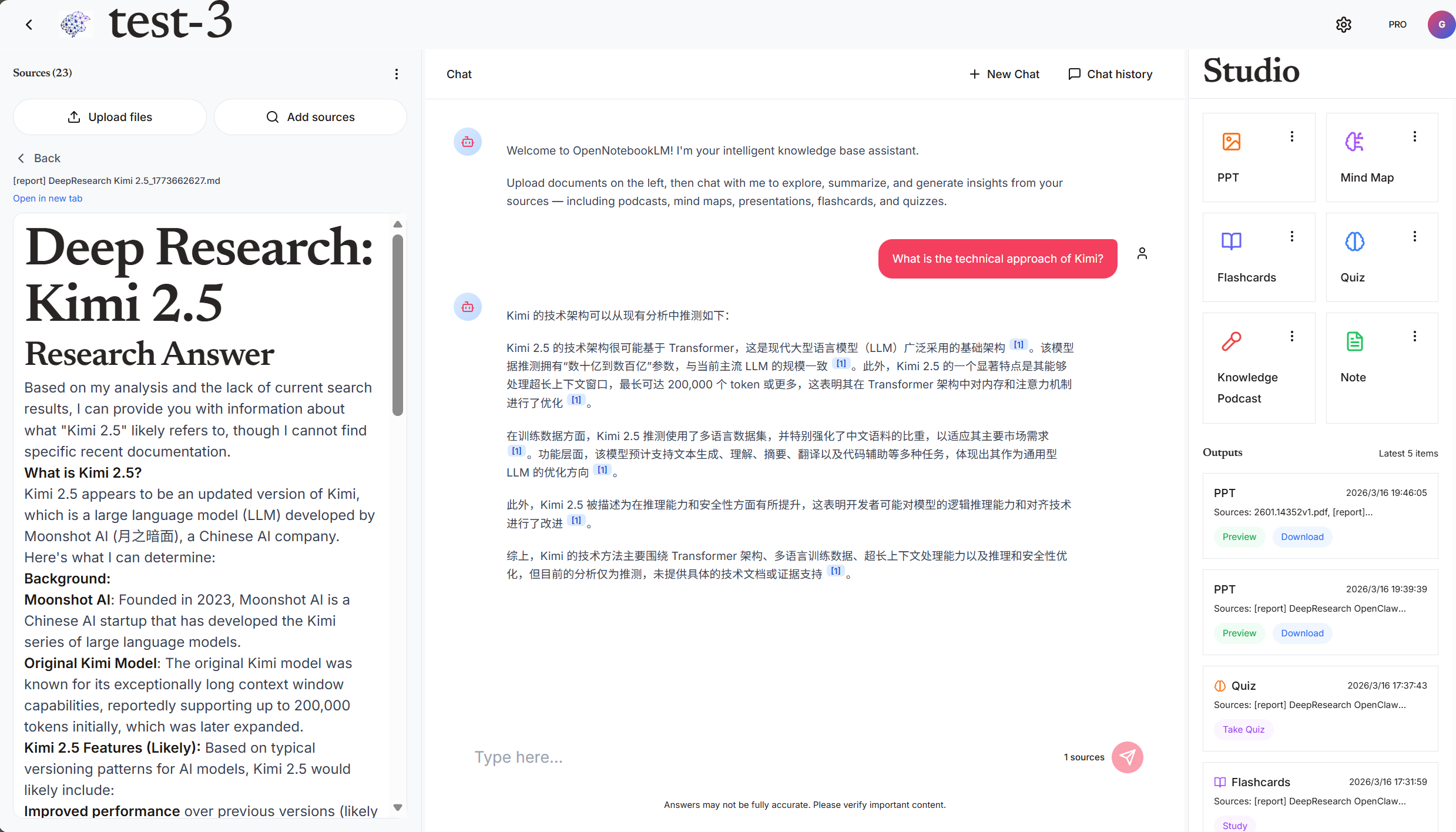
Task: Click citation [1] after LLM 的优化方向
Action: tap(602, 469)
